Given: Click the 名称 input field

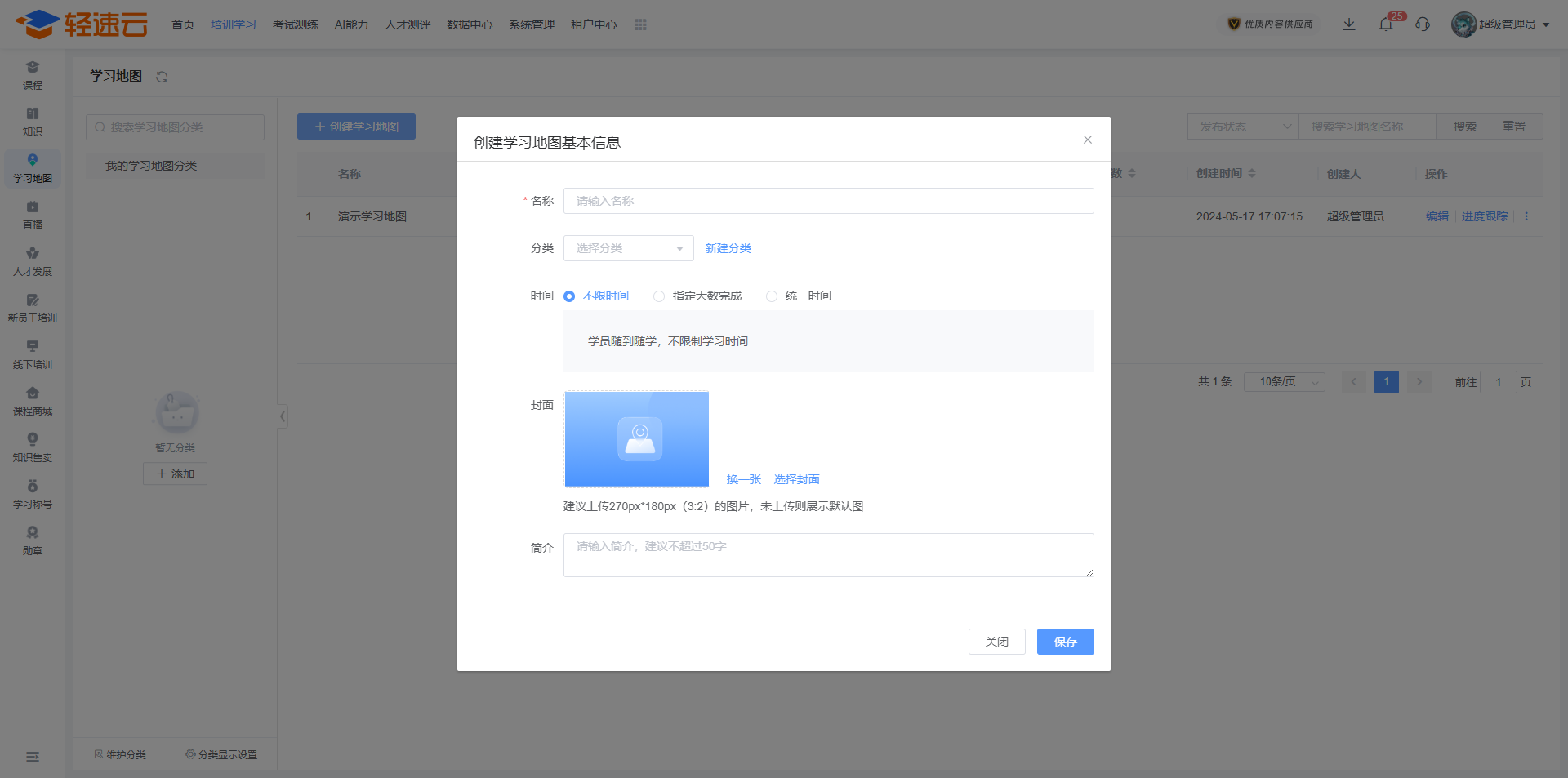Looking at the screenshot, I should 828,201.
